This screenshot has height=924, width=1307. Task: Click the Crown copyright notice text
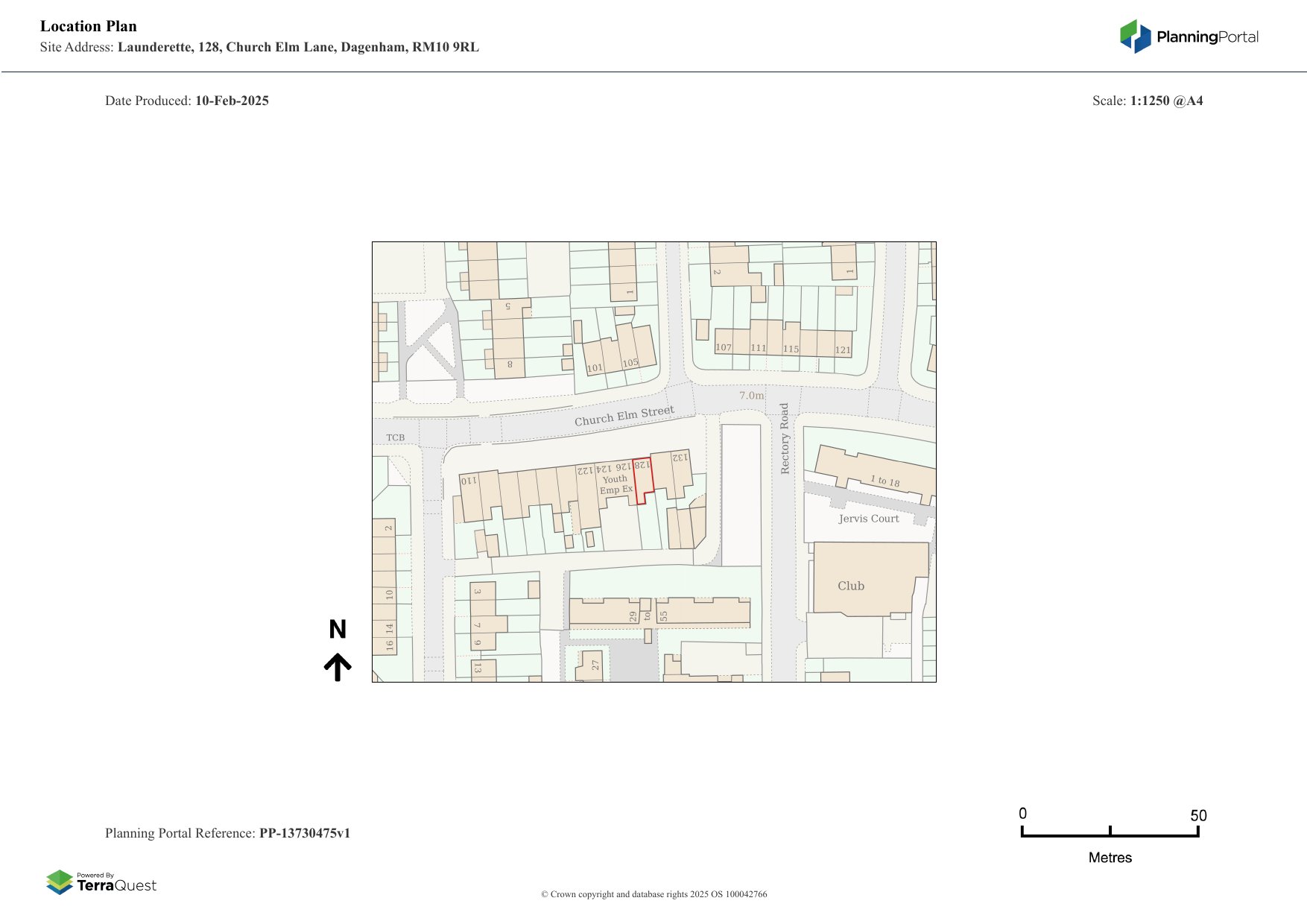(653, 893)
